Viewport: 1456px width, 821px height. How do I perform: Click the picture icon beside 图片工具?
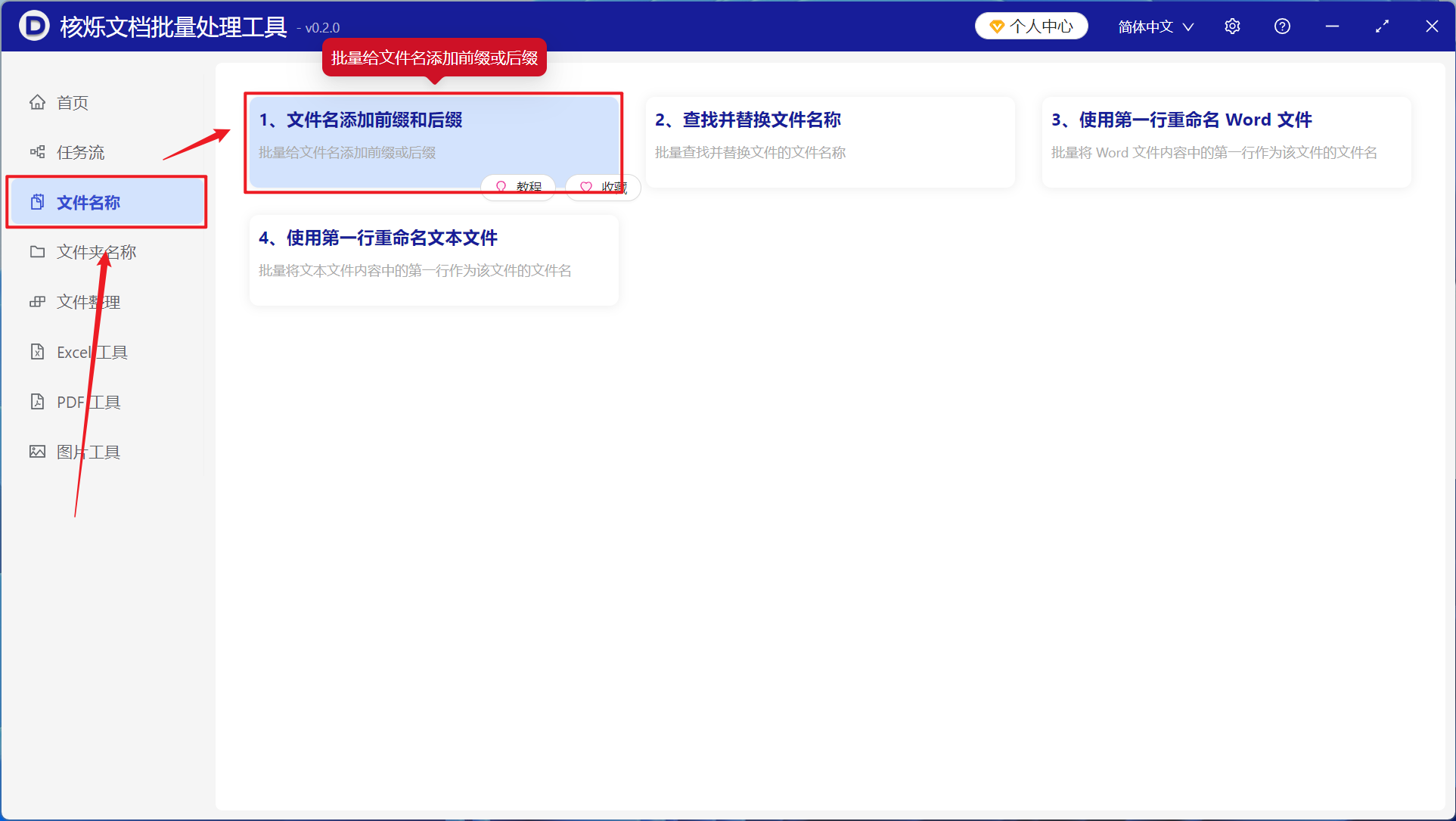click(x=37, y=452)
